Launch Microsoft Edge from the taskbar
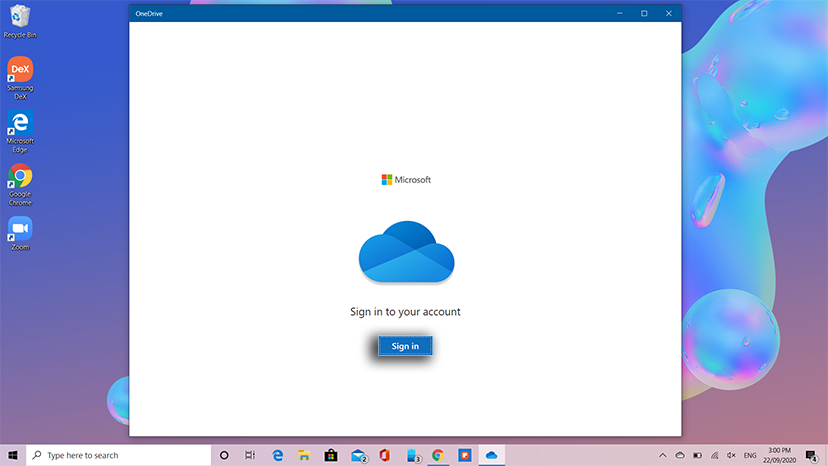 coord(277,455)
